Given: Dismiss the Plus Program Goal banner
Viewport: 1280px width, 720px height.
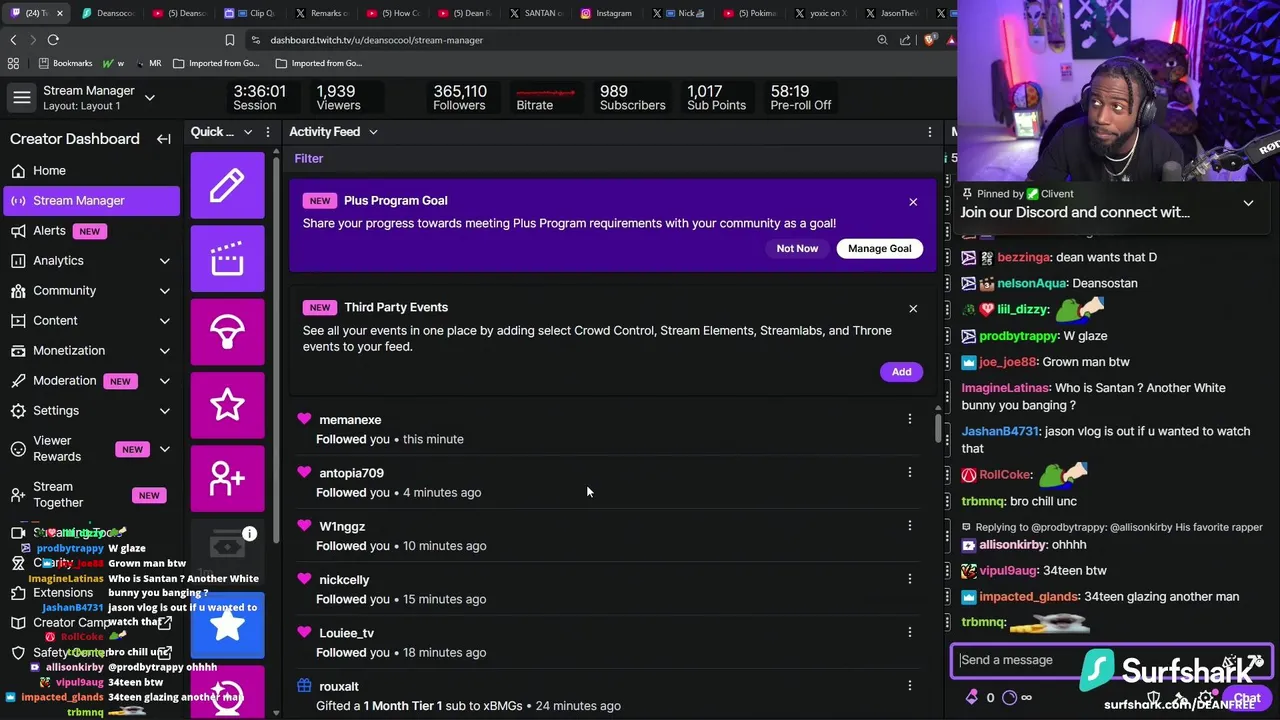Looking at the screenshot, I should [x=913, y=202].
